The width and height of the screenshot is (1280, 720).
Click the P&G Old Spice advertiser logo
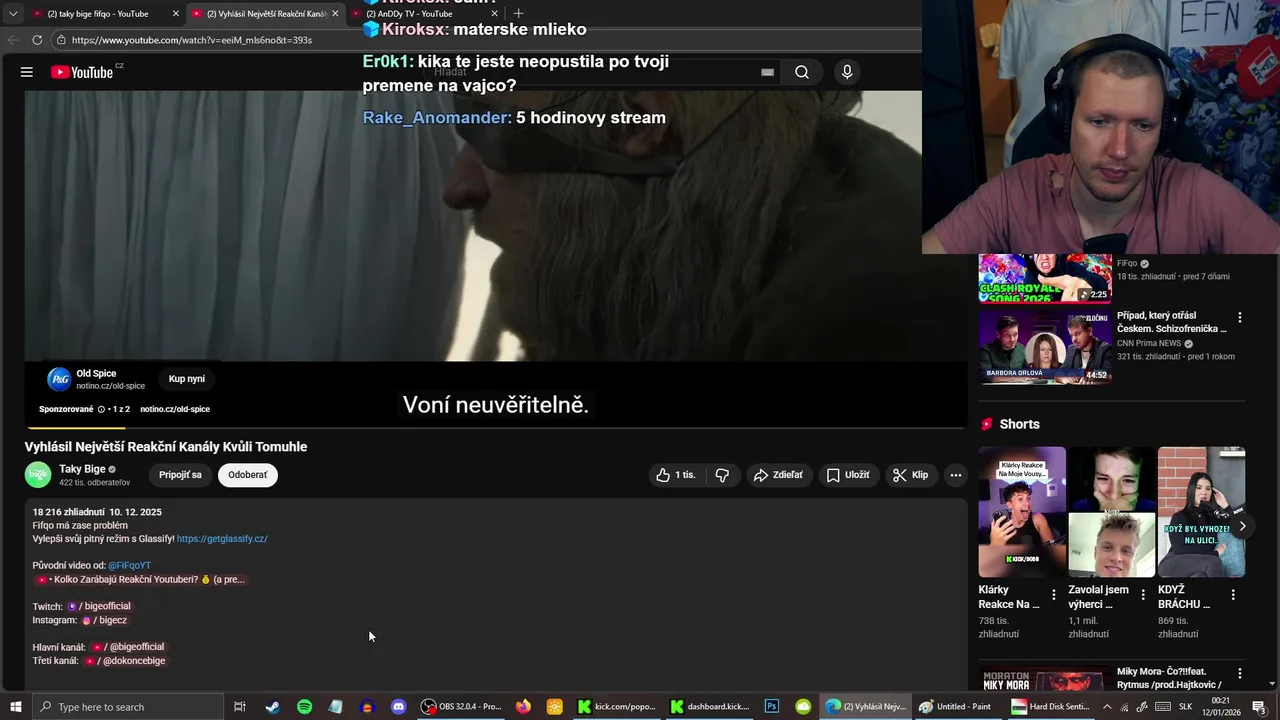point(59,379)
